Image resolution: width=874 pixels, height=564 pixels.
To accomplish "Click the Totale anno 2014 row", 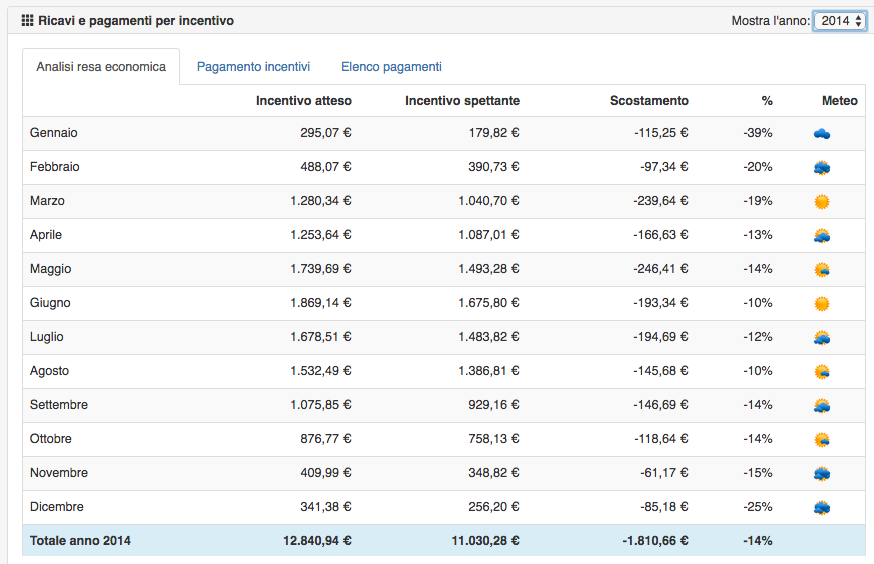I will [80, 541].
